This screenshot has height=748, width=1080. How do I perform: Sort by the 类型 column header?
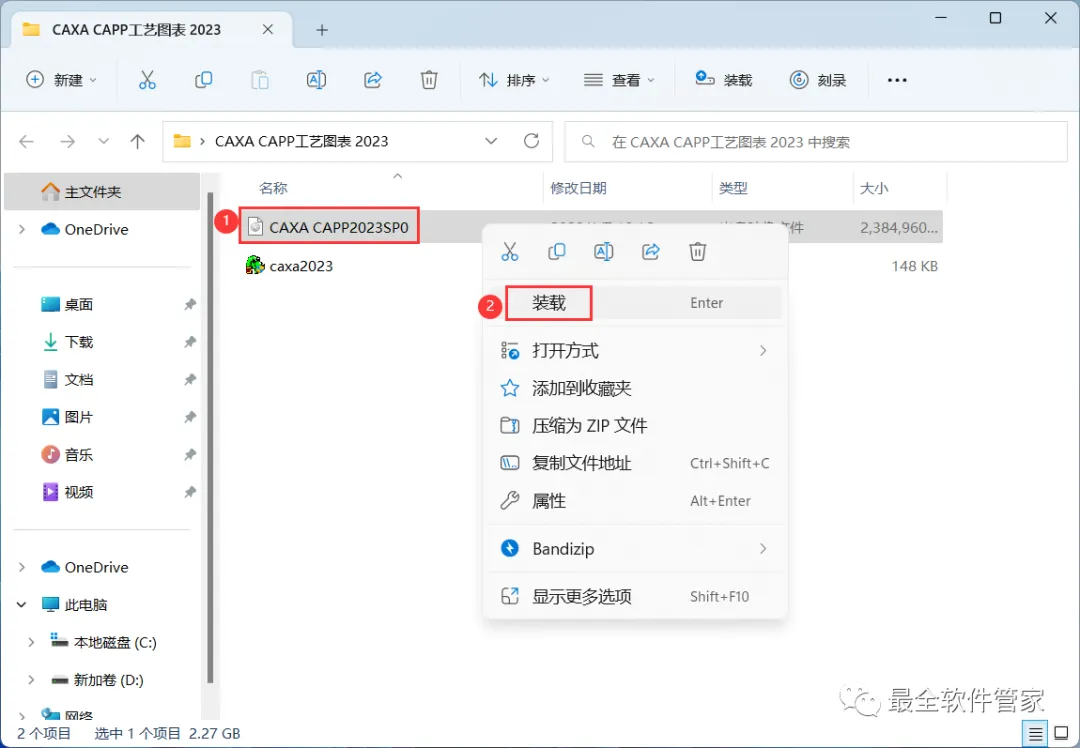(x=733, y=188)
